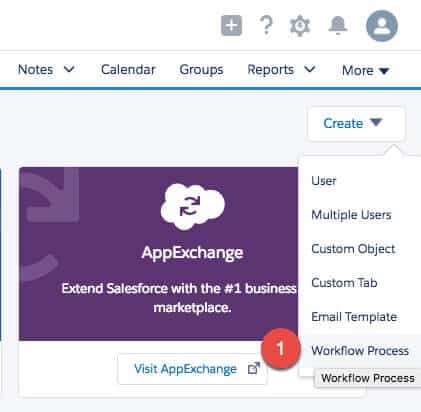
Task: Open the Reports tab
Action: [271, 70]
